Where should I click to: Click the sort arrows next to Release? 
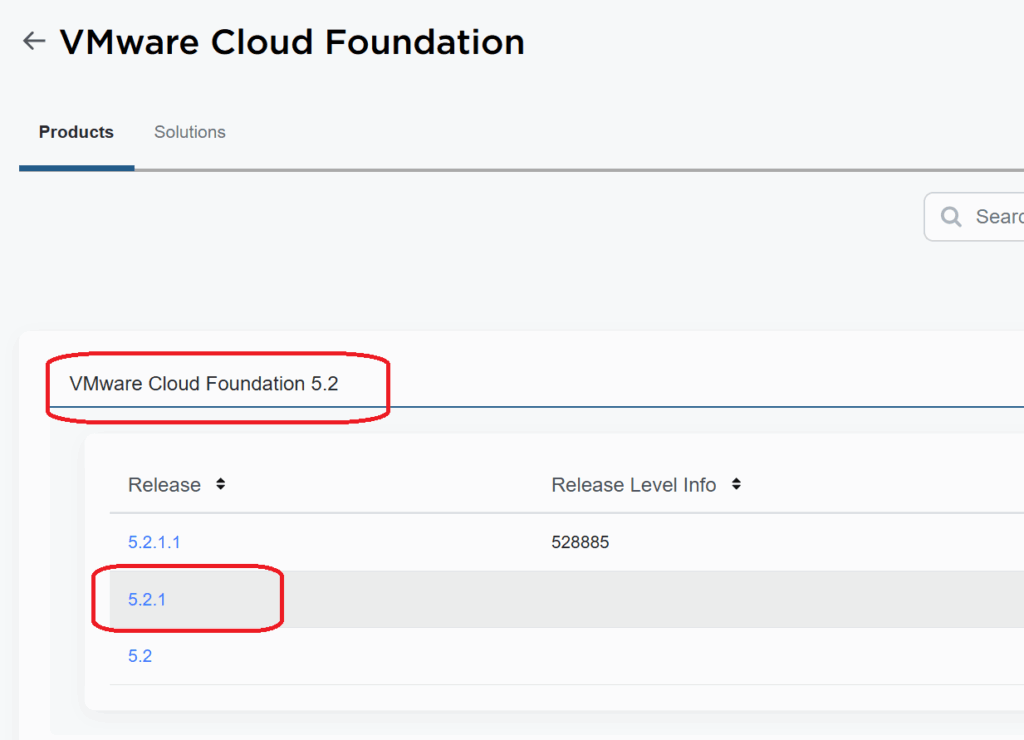(221, 484)
